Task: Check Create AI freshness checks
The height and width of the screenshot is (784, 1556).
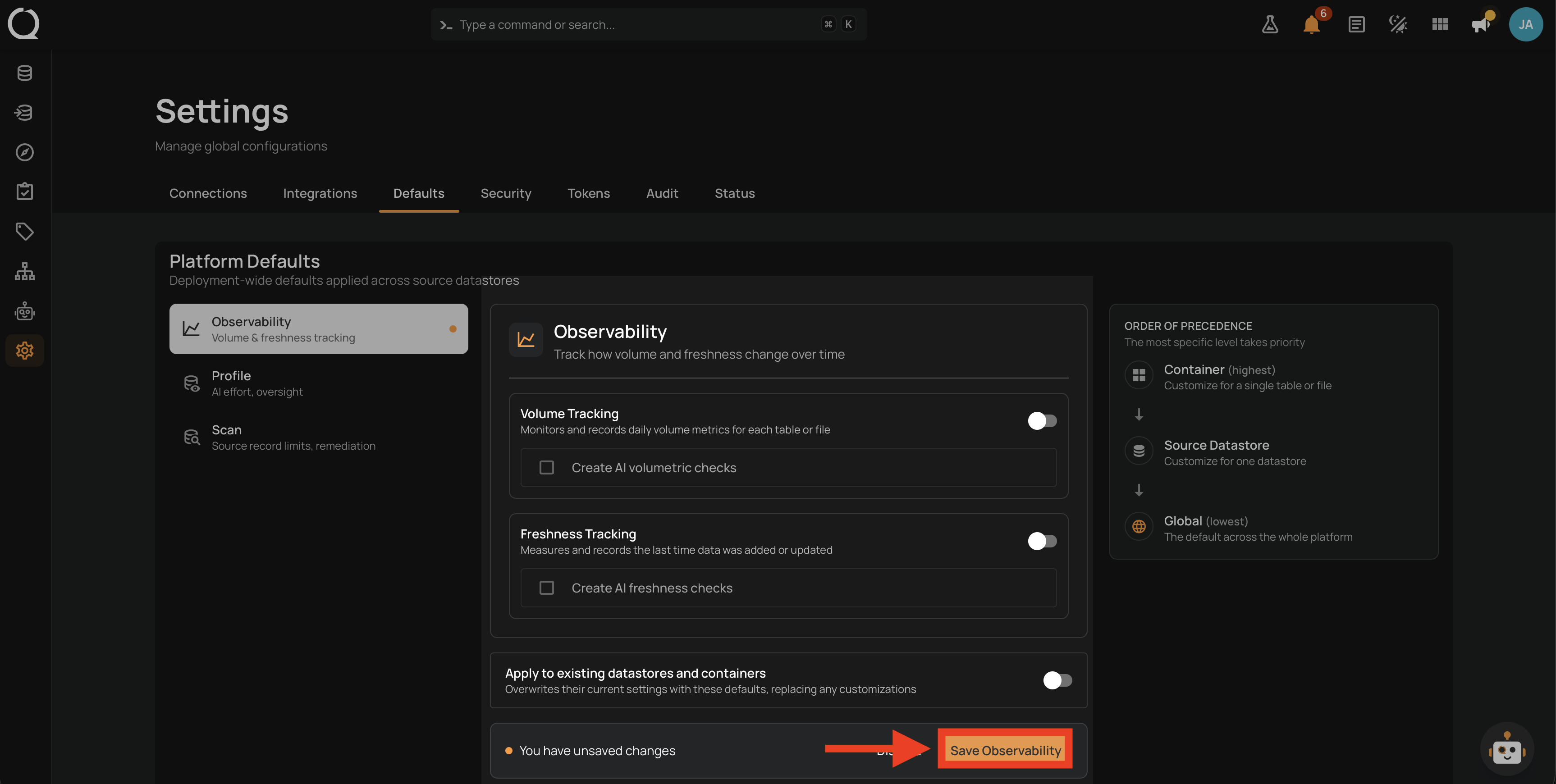Action: (x=546, y=588)
